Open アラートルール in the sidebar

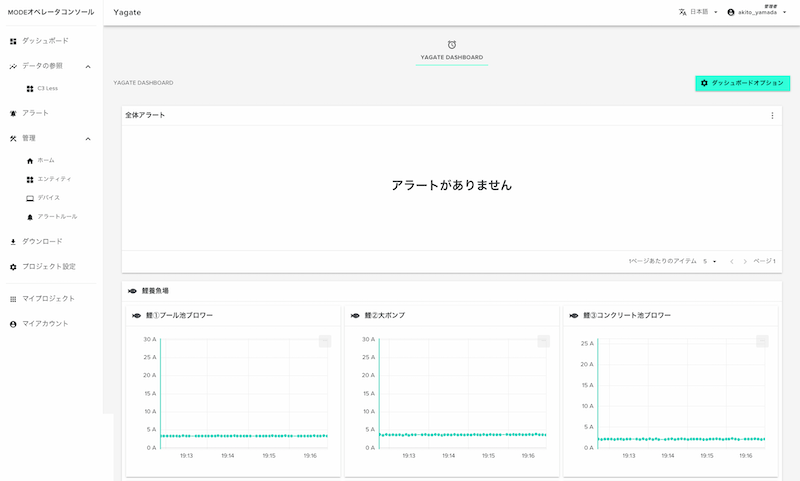(57, 217)
